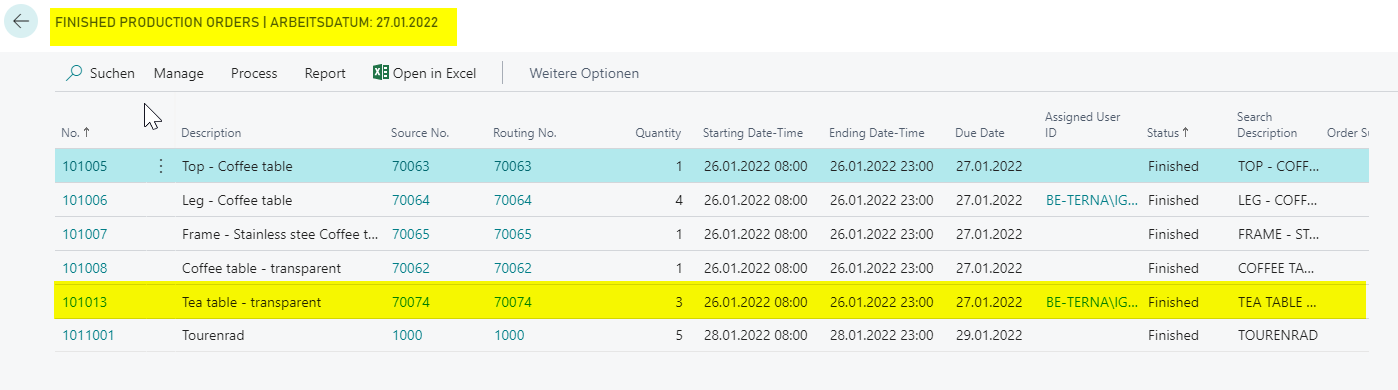Click Ending Date-Time column header
This screenshot has height=390, width=1398.
(x=877, y=133)
